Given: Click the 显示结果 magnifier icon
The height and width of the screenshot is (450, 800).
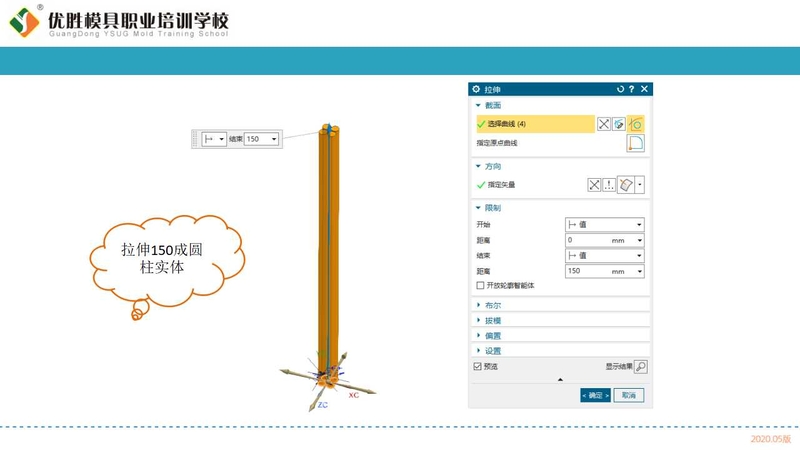Looking at the screenshot, I should point(641,366).
